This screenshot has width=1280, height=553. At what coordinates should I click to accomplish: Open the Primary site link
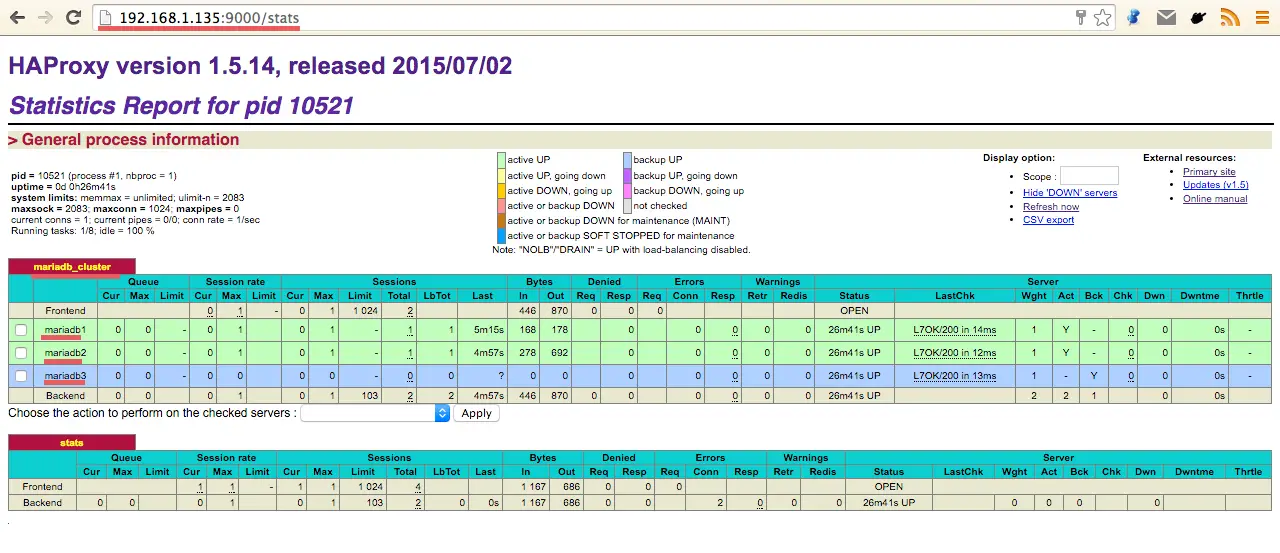(1209, 172)
